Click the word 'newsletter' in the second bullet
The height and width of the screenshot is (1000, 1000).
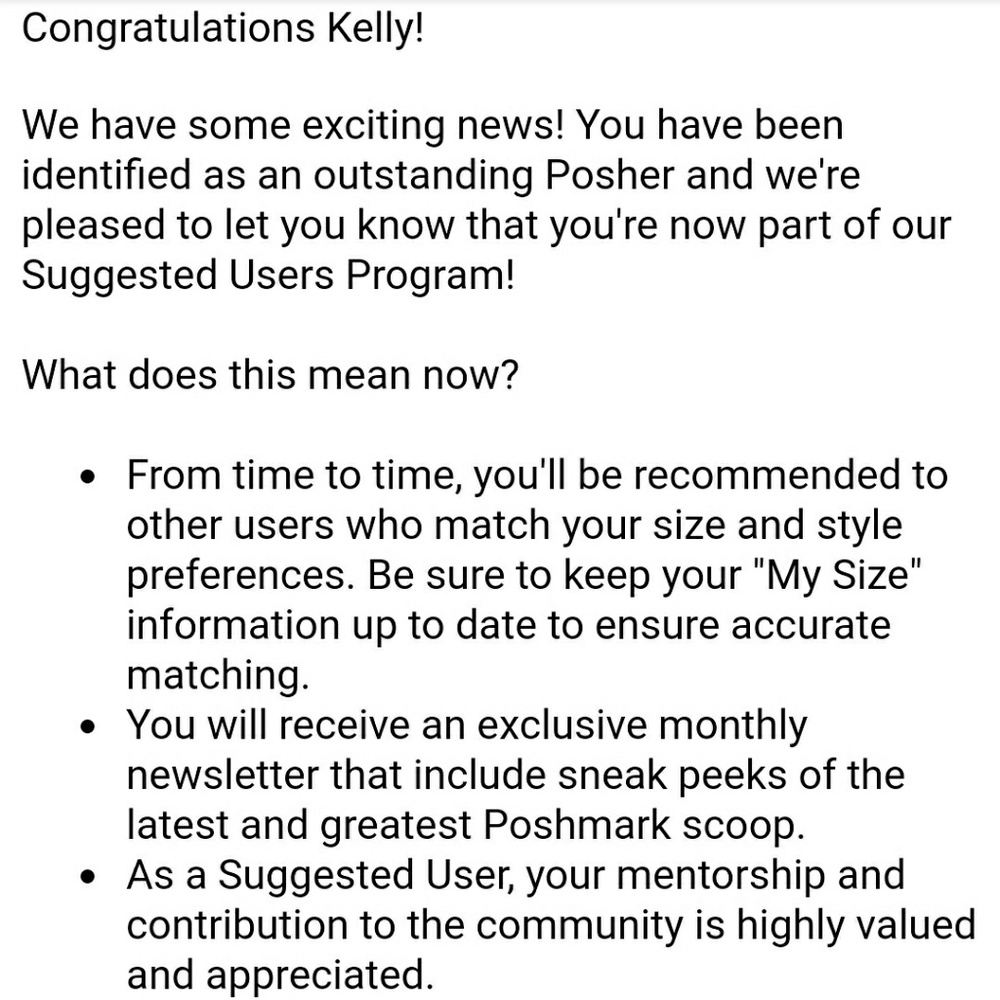(223, 775)
